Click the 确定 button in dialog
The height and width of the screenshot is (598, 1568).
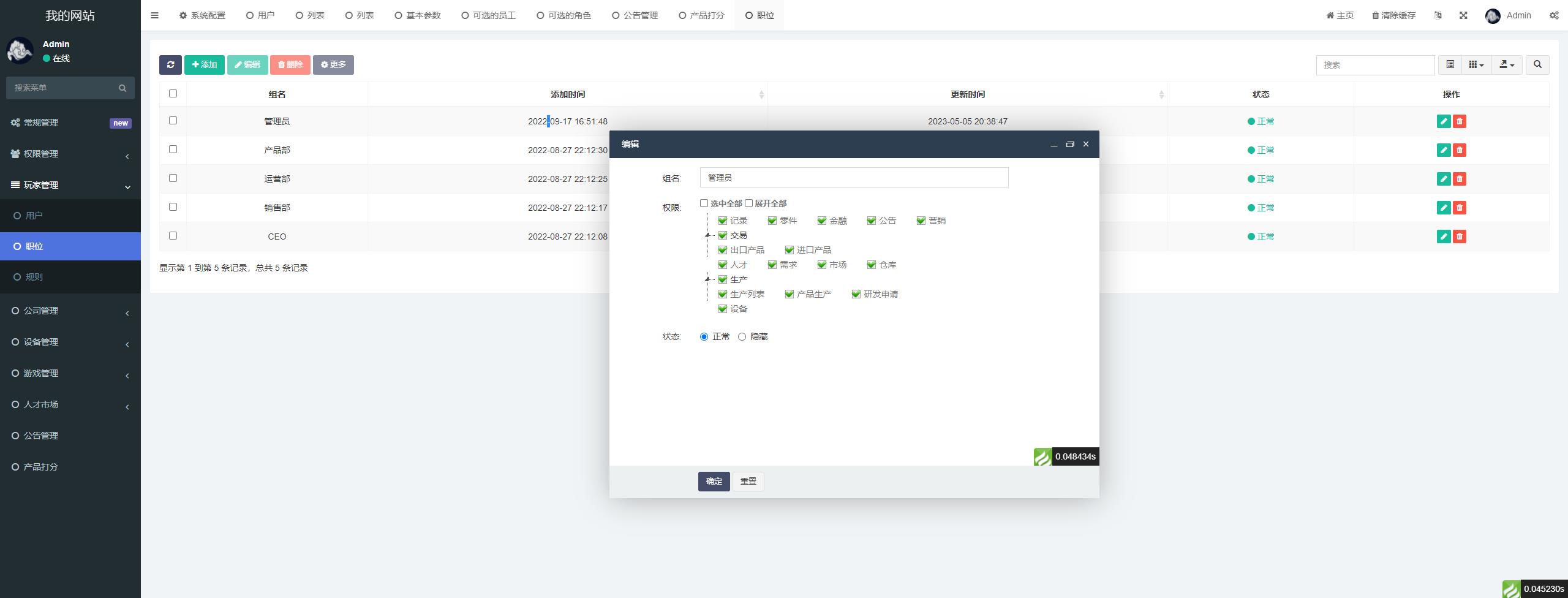tap(714, 482)
